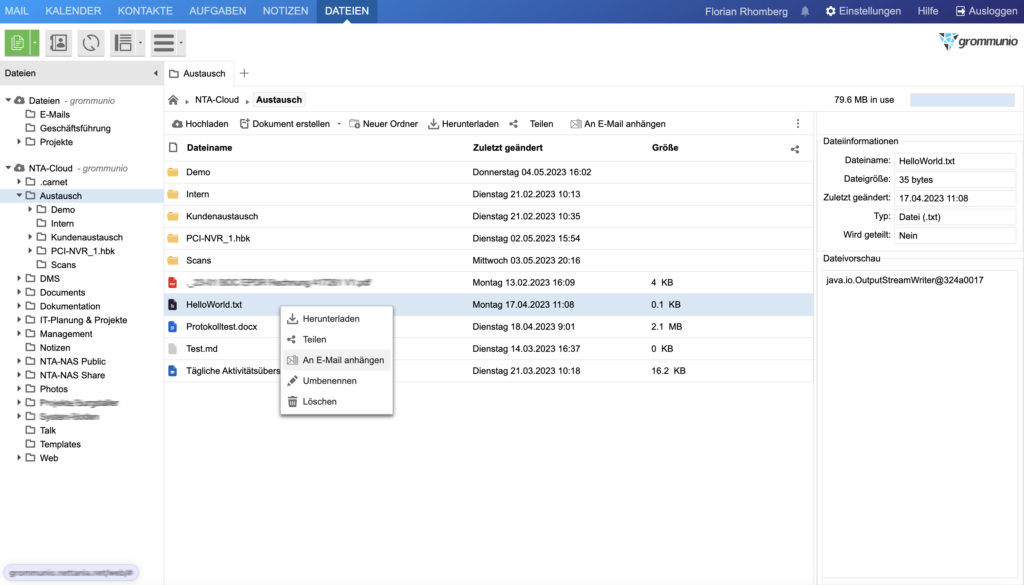Click the Teilen toolbar button
This screenshot has width=1024, height=585.
tap(531, 124)
